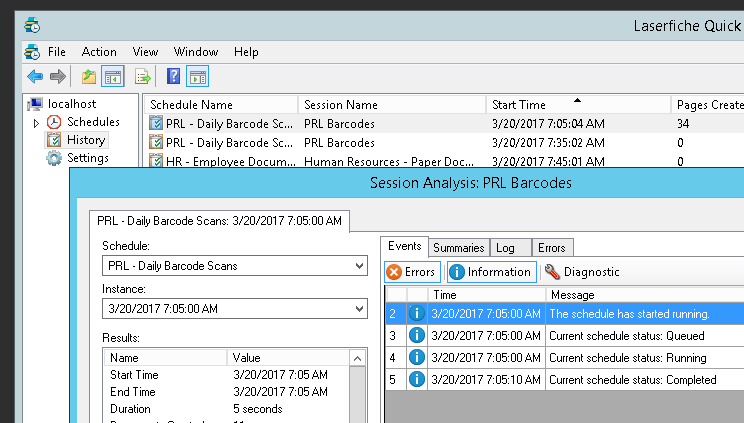Viewport: 744px width, 423px height.
Task: Click the Time column header in Events
Action: (487, 295)
